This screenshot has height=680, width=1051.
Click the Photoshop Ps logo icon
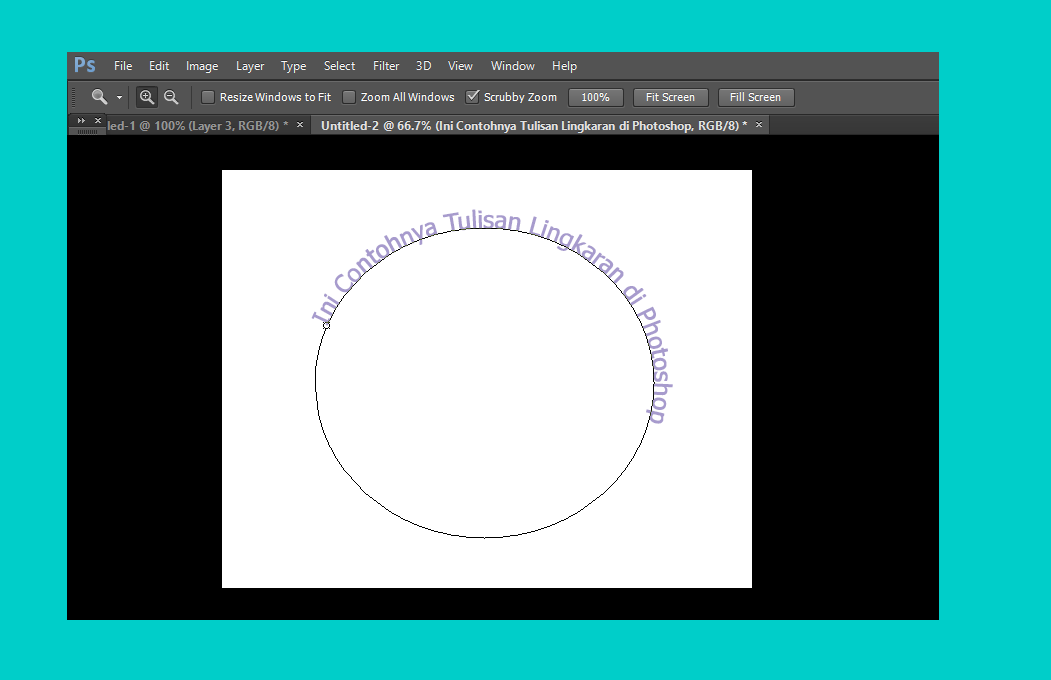[x=84, y=66]
